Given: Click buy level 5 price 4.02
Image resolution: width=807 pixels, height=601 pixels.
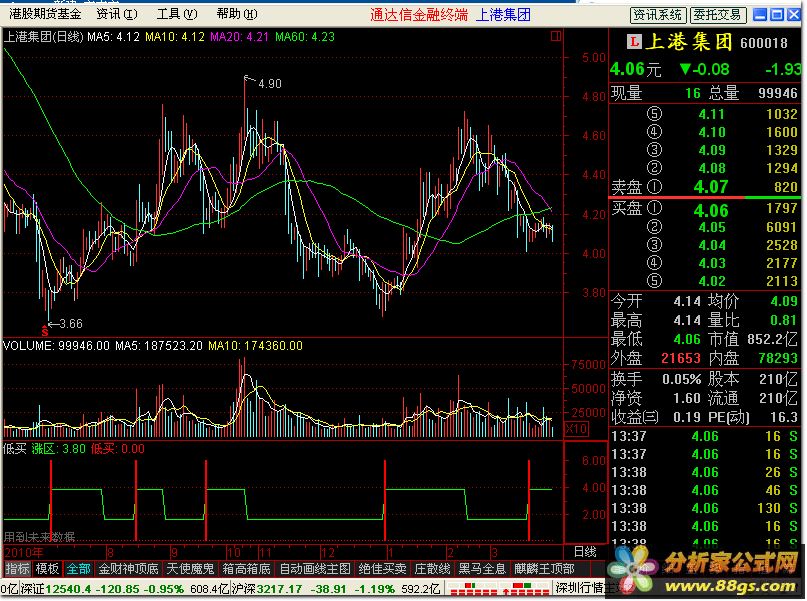Looking at the screenshot, I should (x=712, y=281).
